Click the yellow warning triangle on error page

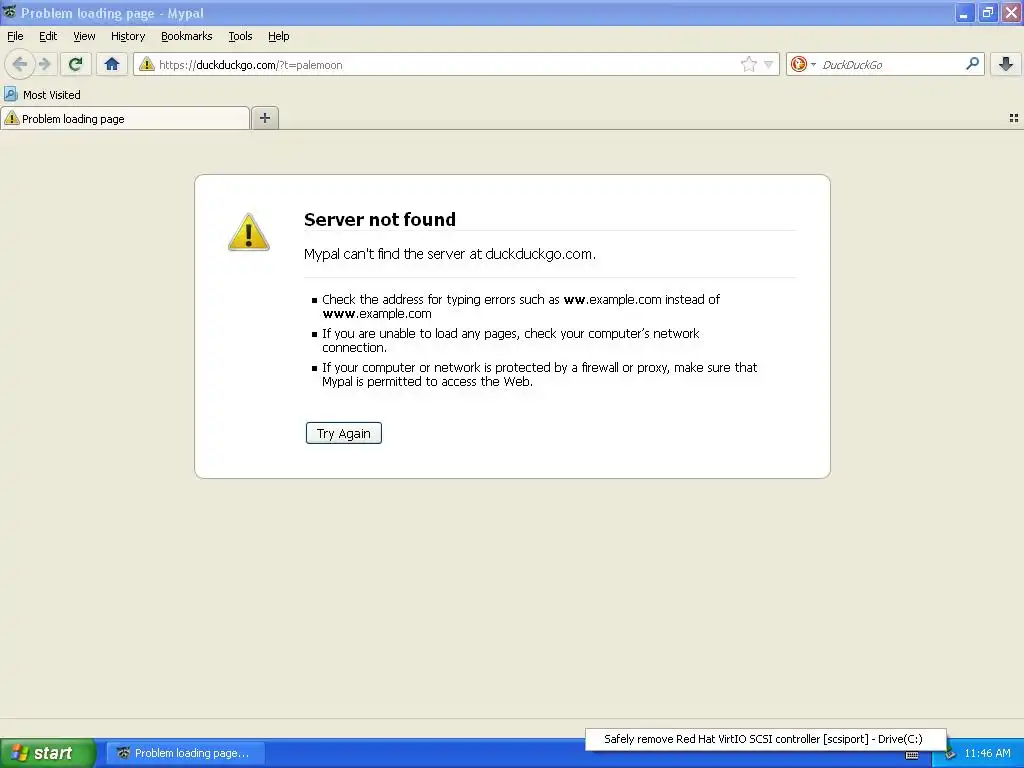[249, 232]
